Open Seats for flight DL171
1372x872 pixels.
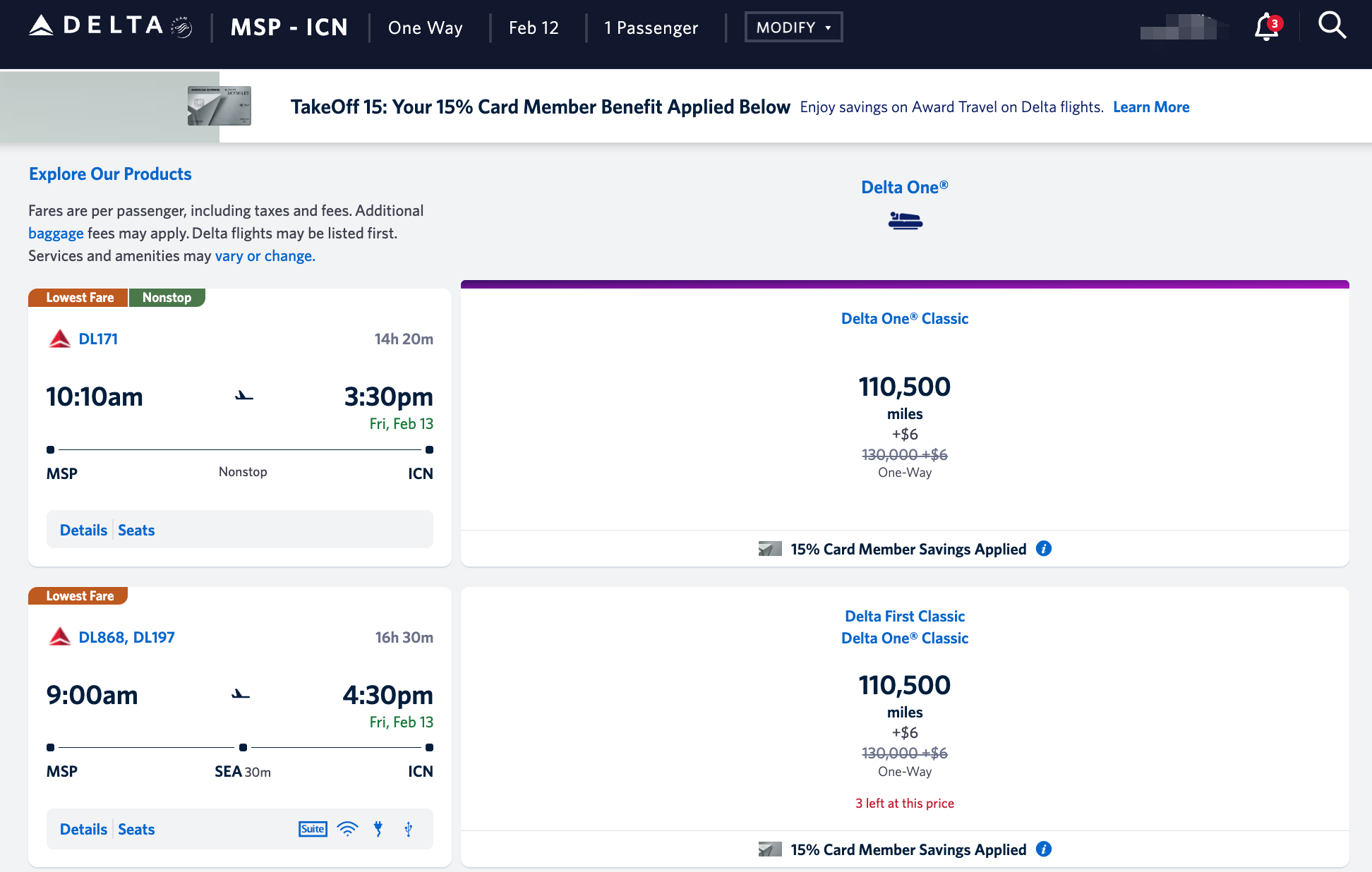136,530
